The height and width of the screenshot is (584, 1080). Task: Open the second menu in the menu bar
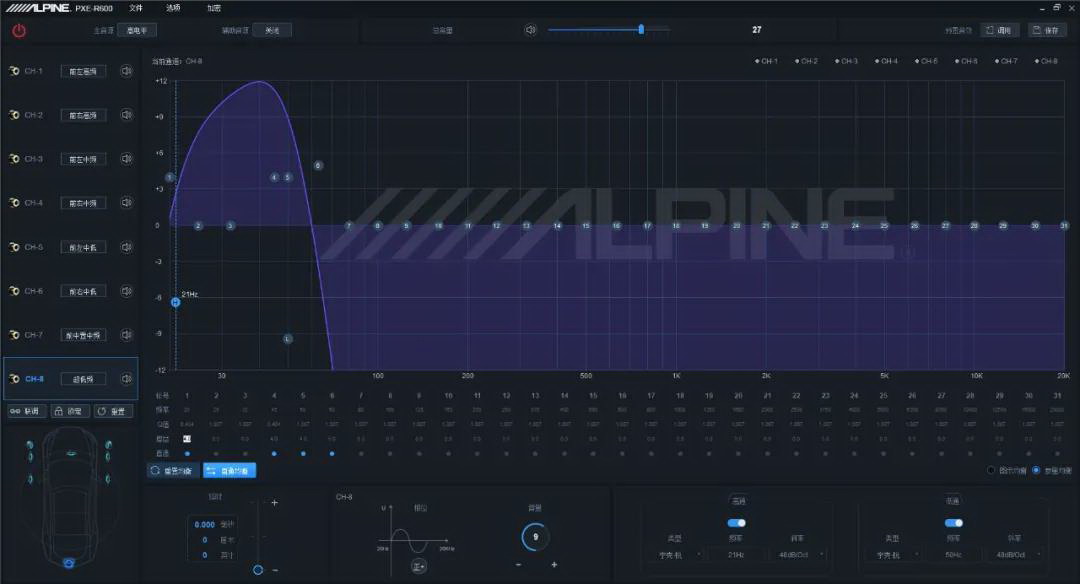(x=173, y=8)
